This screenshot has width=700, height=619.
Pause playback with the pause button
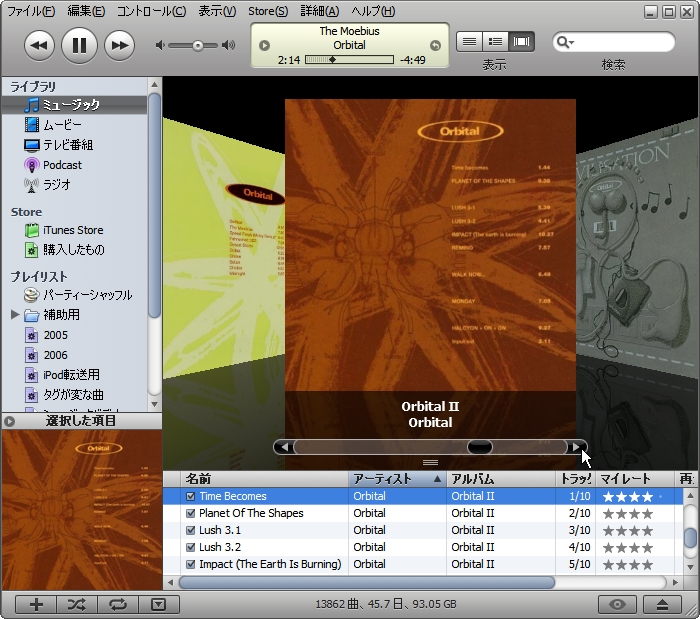pyautogui.click(x=79, y=45)
